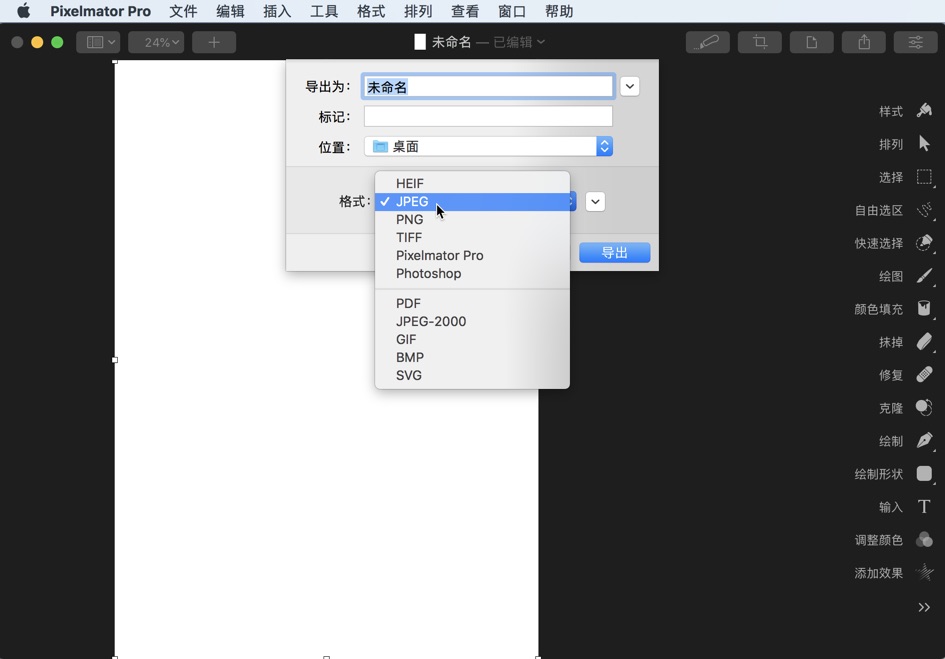Click the share toolbar icon
The width and height of the screenshot is (945, 659).
[864, 42]
